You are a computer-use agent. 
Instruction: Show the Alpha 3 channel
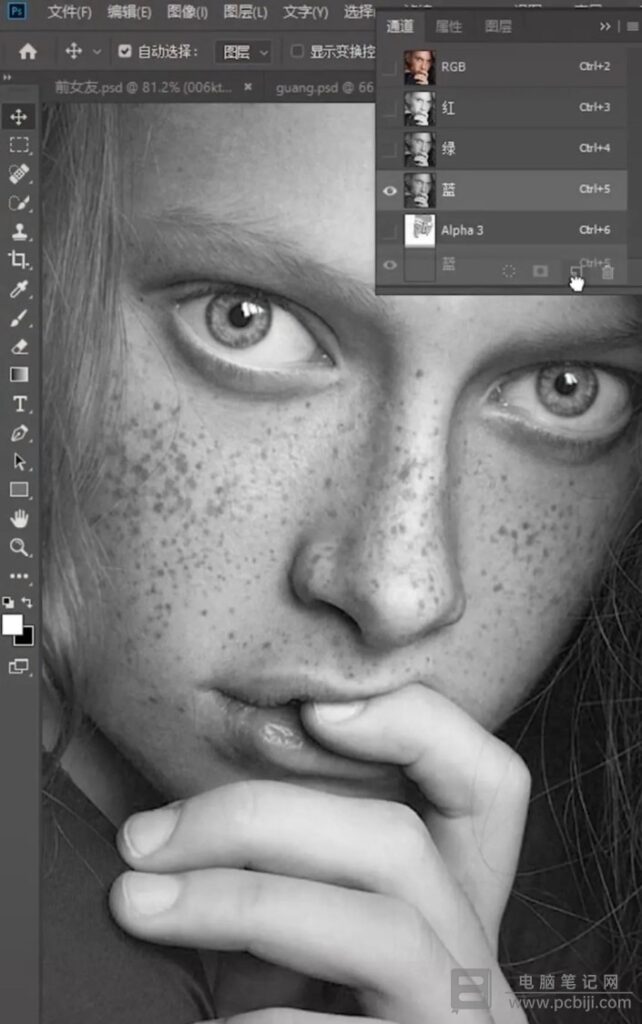[x=389, y=231]
